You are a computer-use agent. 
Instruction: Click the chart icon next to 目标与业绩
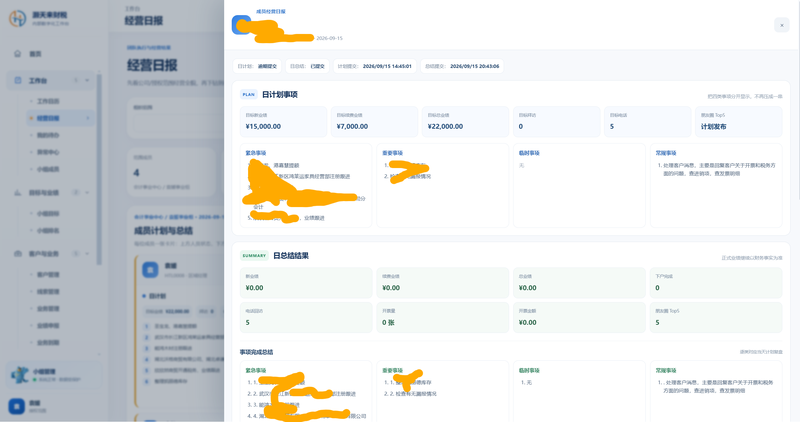click(x=18, y=192)
